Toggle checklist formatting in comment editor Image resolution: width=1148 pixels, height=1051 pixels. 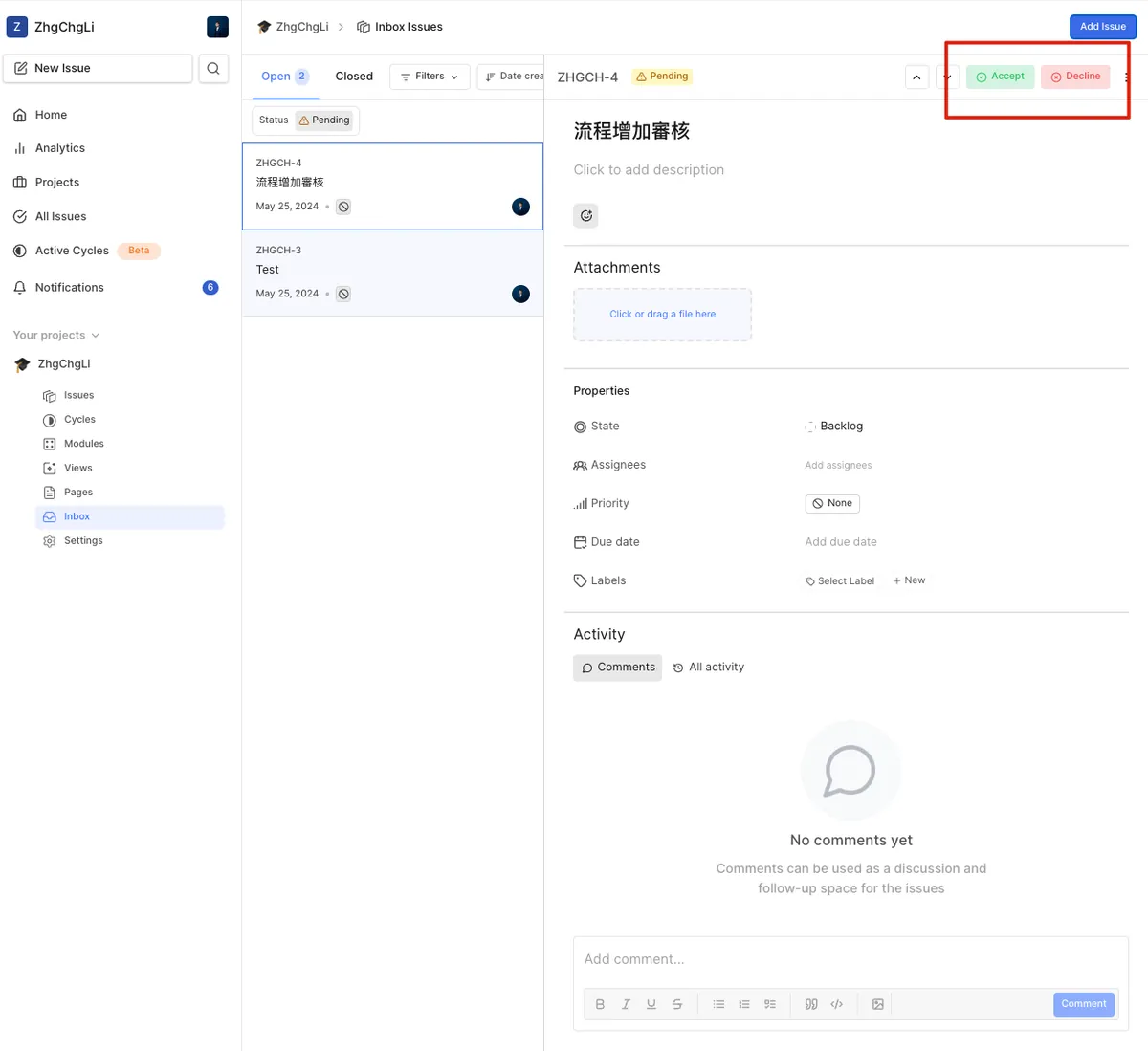pos(770,1004)
